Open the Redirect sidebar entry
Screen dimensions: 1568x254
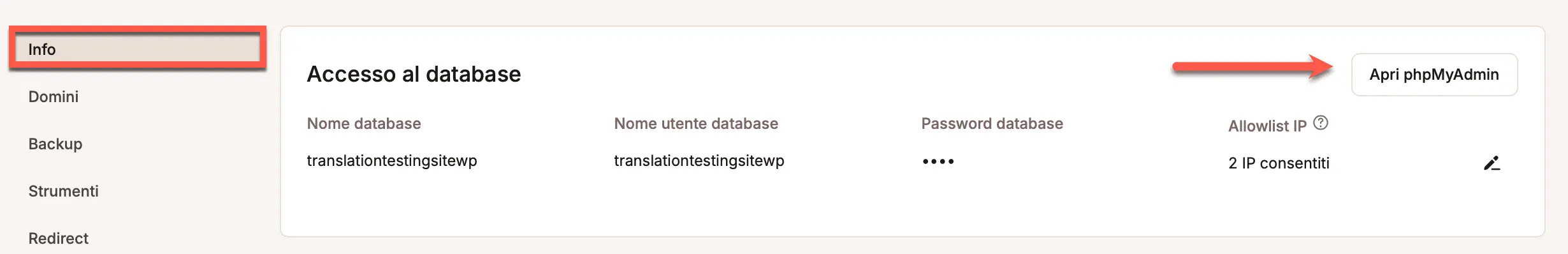coord(59,238)
